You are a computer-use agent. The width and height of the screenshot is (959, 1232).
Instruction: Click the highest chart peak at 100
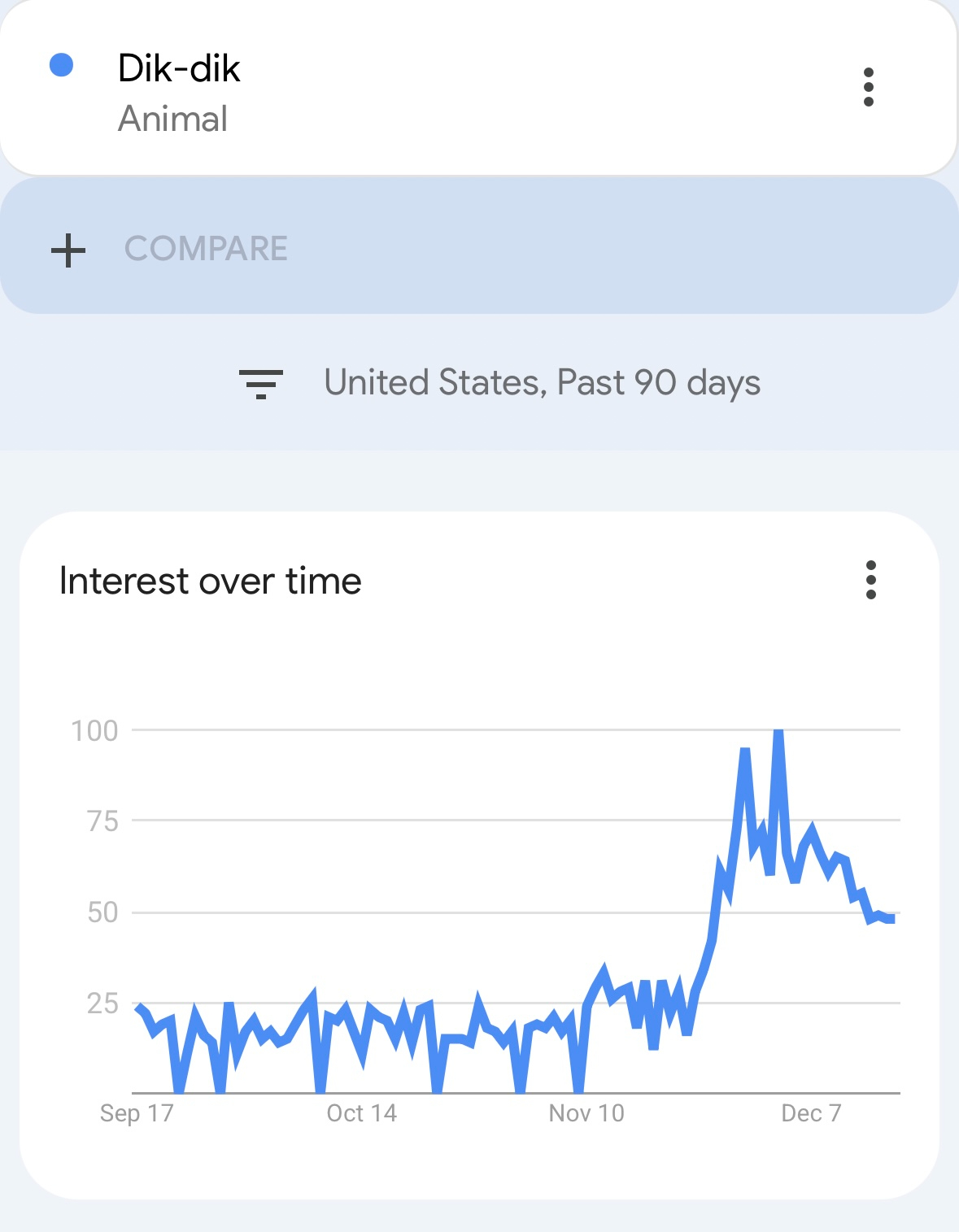pos(778,733)
